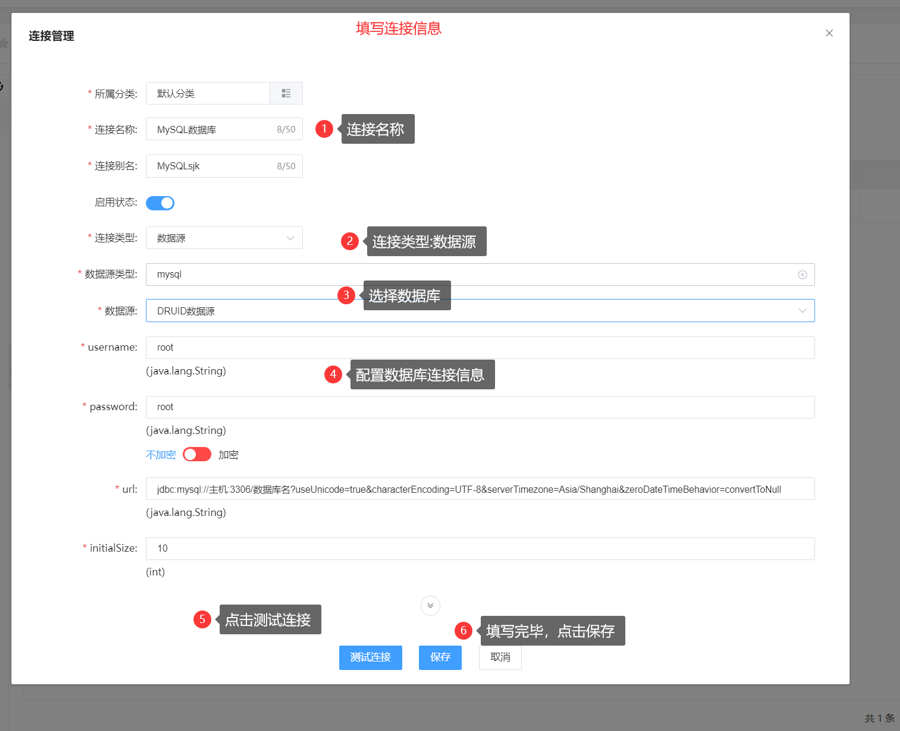Cancel the connection dialog
The image size is (900, 731).
[x=500, y=657]
